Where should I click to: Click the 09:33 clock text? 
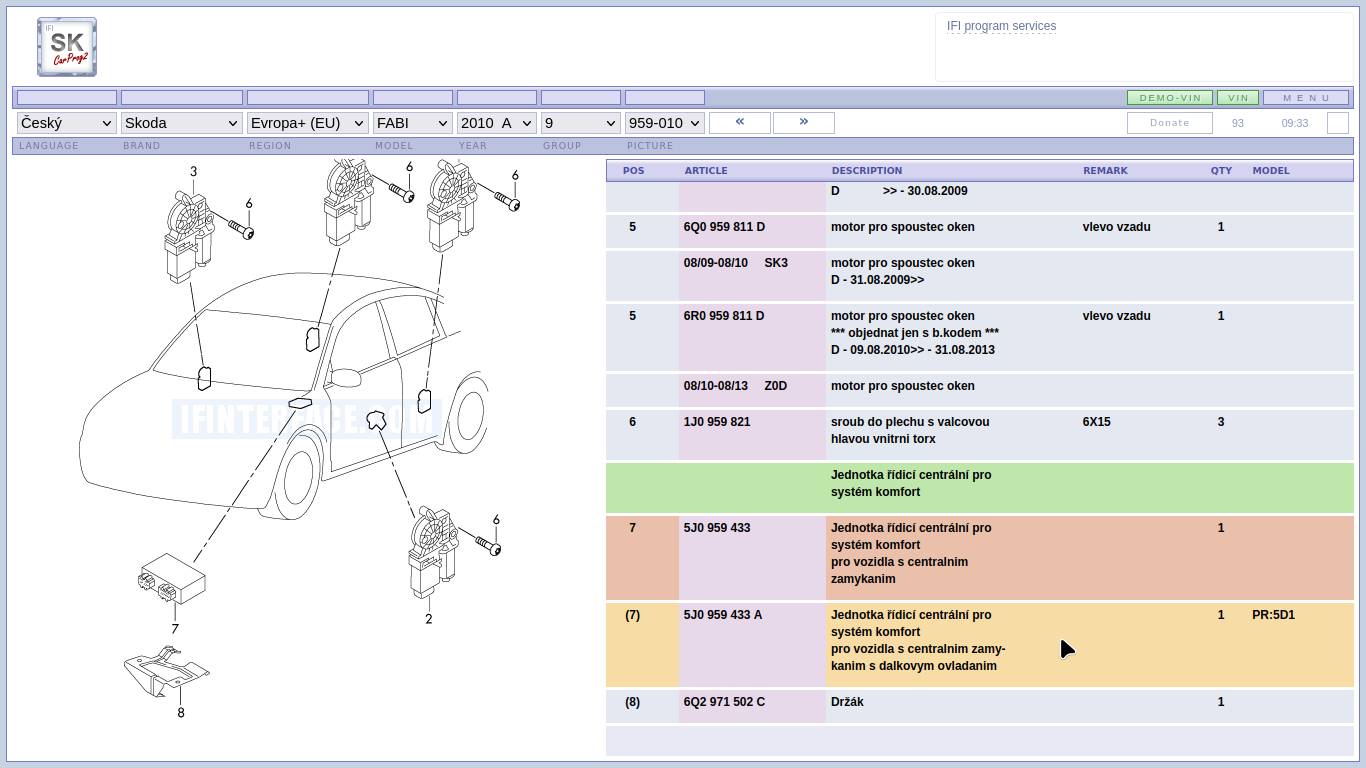click(x=1295, y=123)
